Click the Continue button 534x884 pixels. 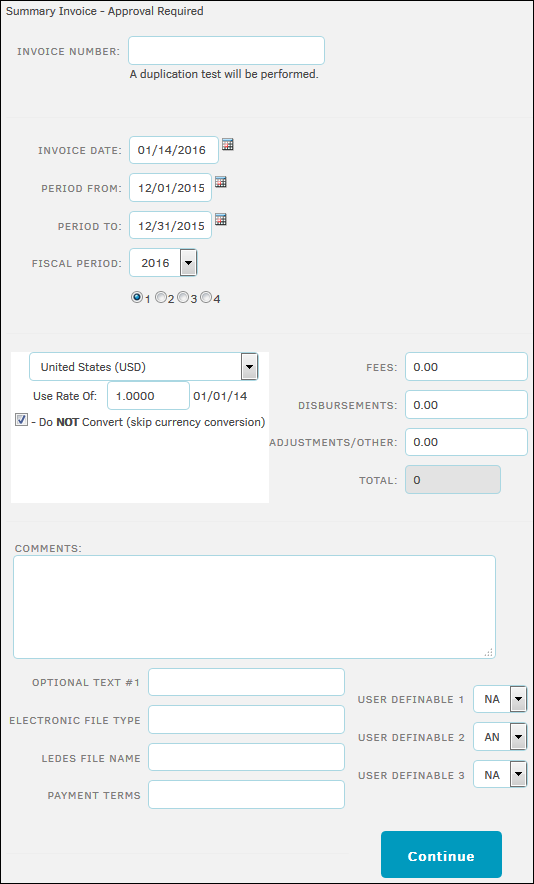point(441,855)
